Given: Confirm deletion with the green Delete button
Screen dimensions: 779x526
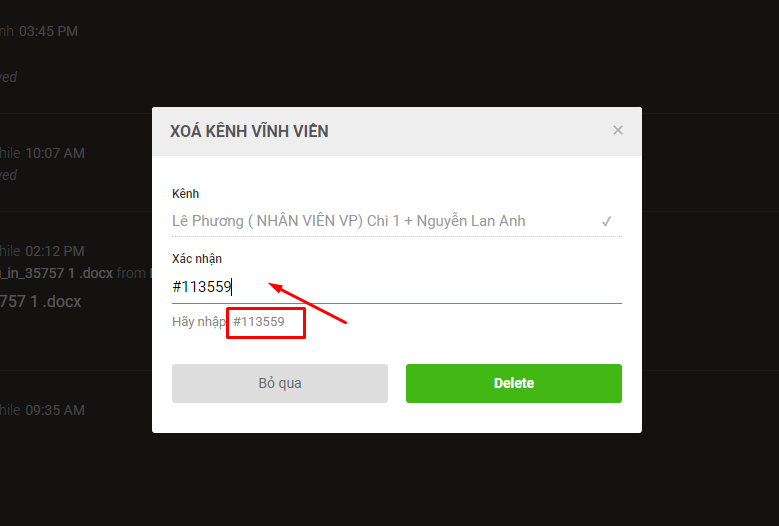Looking at the screenshot, I should tap(514, 383).
